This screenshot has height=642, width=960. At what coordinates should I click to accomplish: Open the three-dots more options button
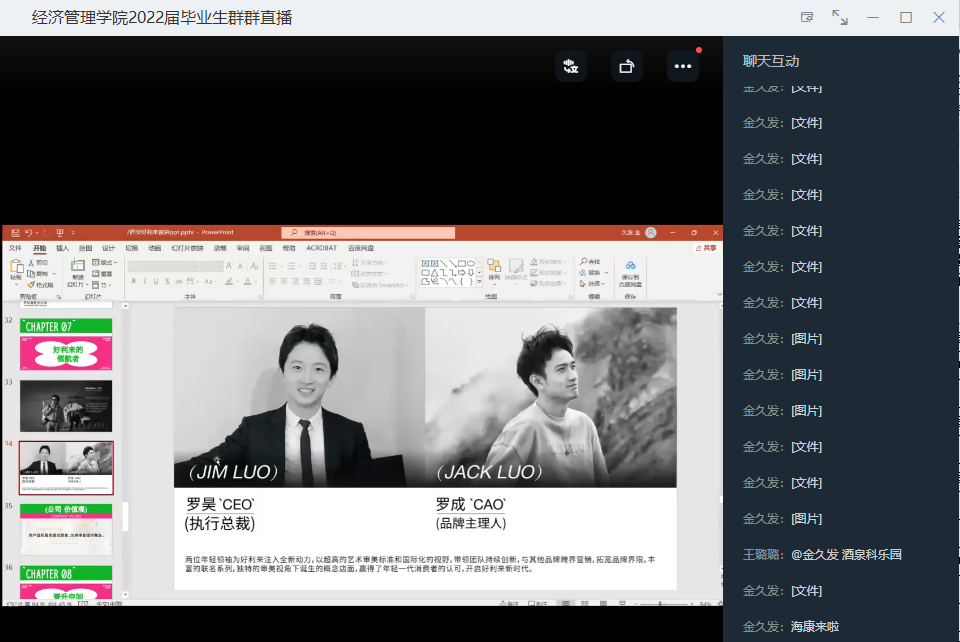click(683, 66)
